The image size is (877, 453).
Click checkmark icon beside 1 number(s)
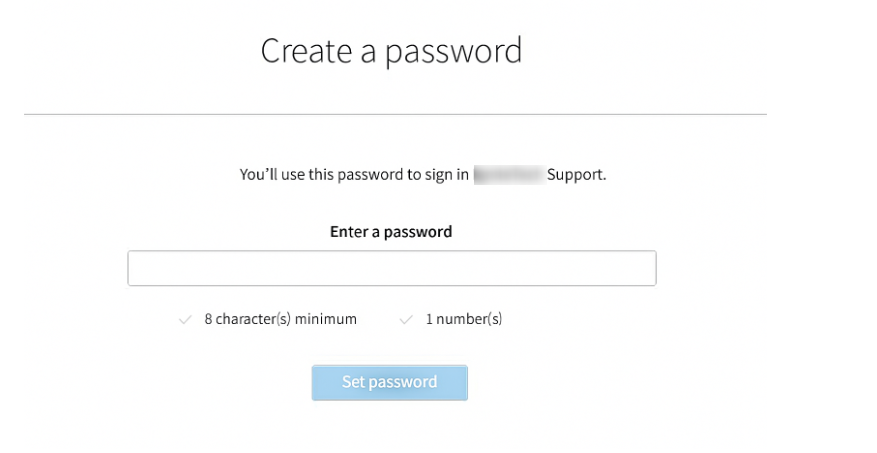(x=405, y=320)
